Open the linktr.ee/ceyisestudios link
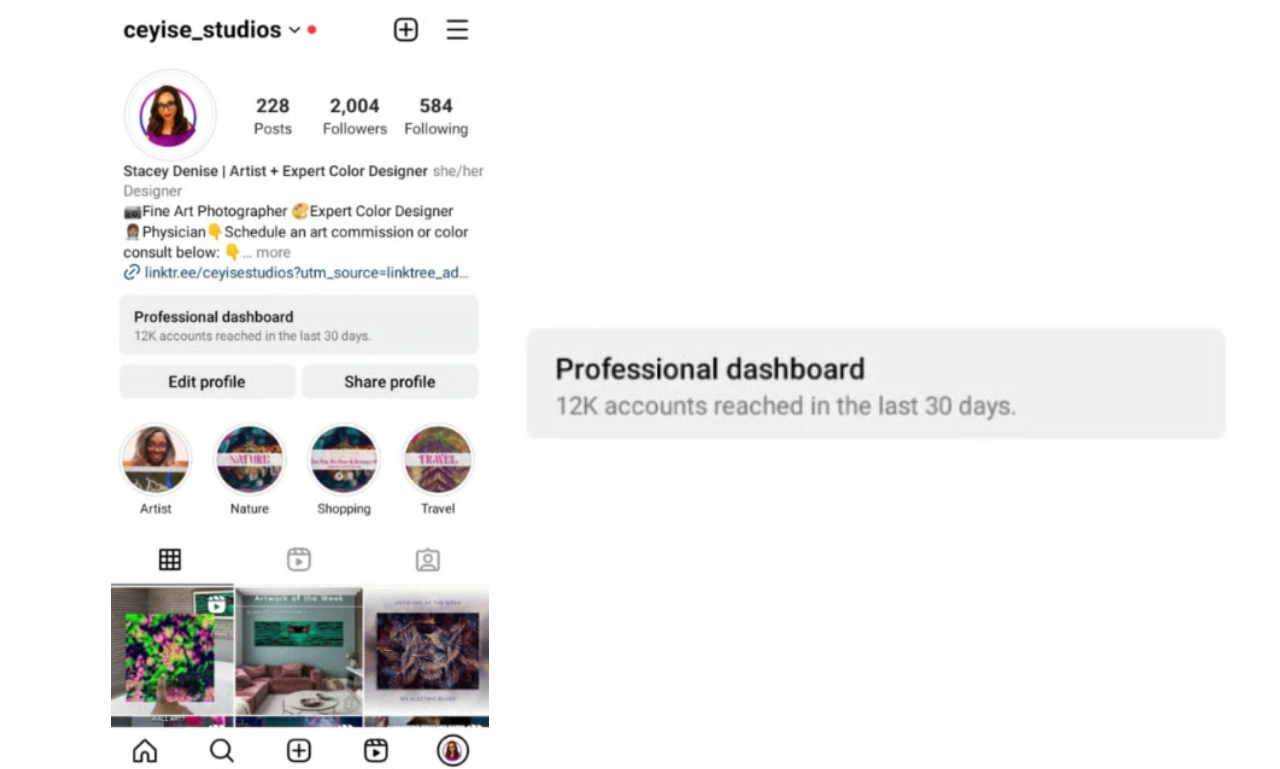The height and width of the screenshot is (769, 1280). (x=306, y=272)
